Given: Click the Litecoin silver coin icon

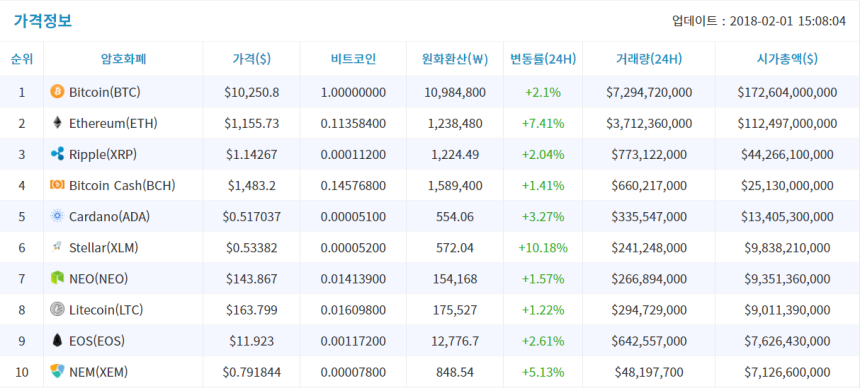Looking at the screenshot, I should [57, 310].
